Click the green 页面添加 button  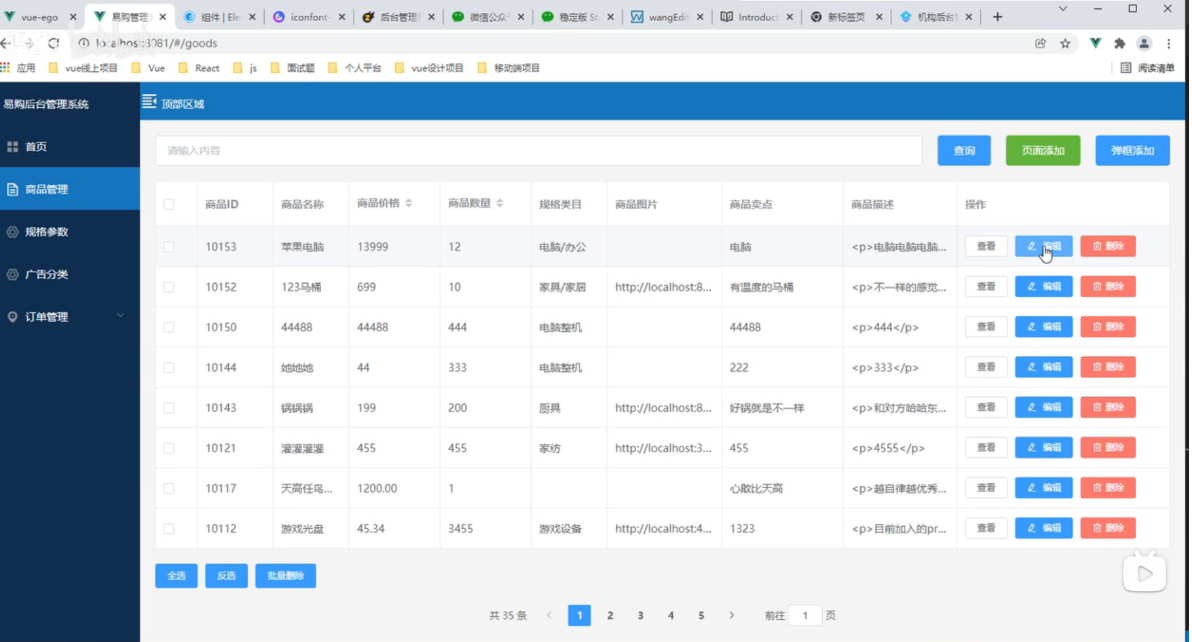1042,150
